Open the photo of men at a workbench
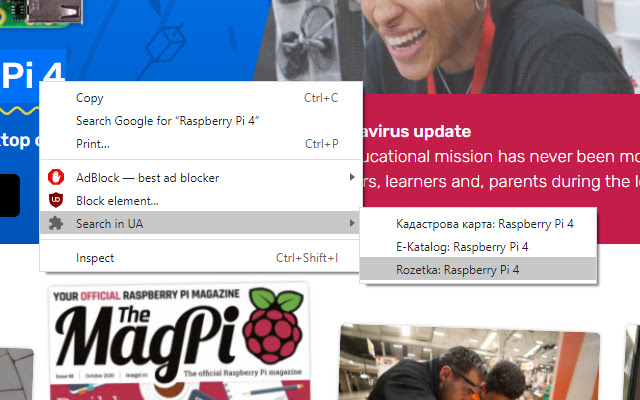 (470, 362)
